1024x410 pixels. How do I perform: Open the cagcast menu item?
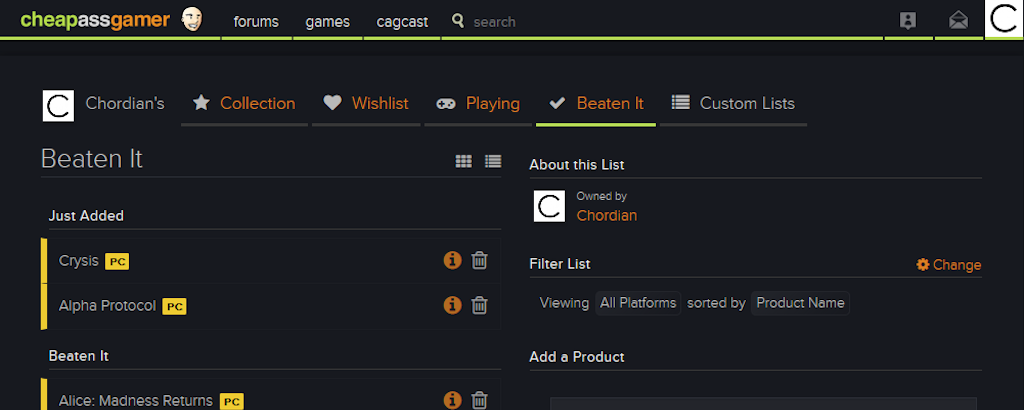point(402,22)
